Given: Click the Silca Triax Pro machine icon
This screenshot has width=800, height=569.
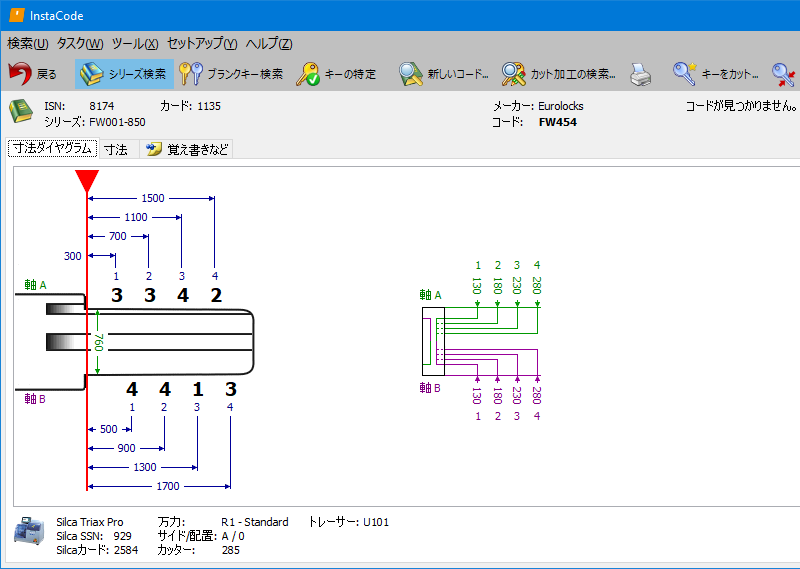Looking at the screenshot, I should (28, 532).
